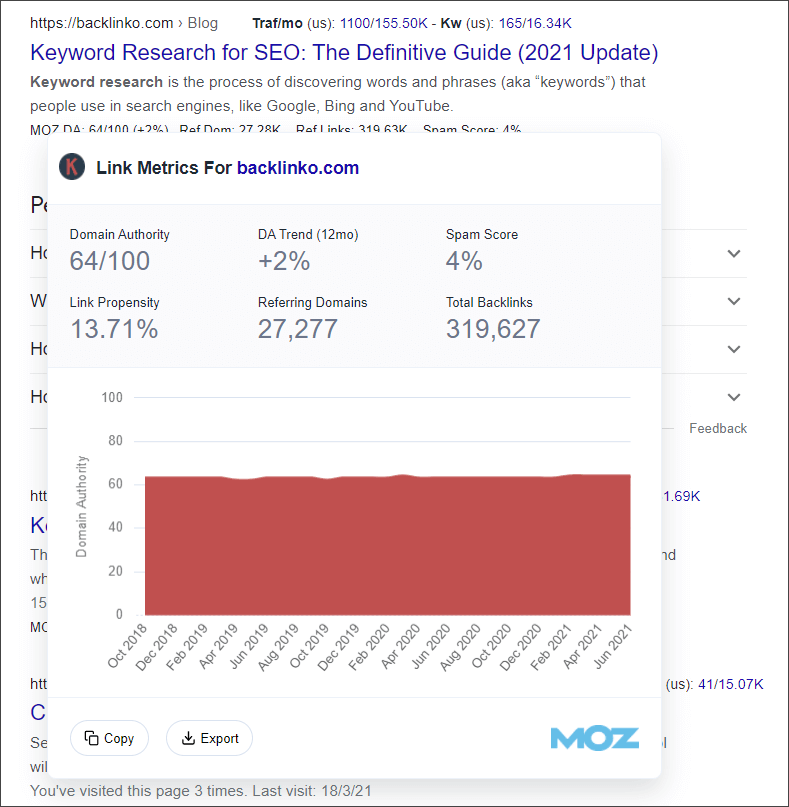Click the copy icon inside the Copy button
Viewport: 789px width, 807px height.
click(x=91, y=738)
